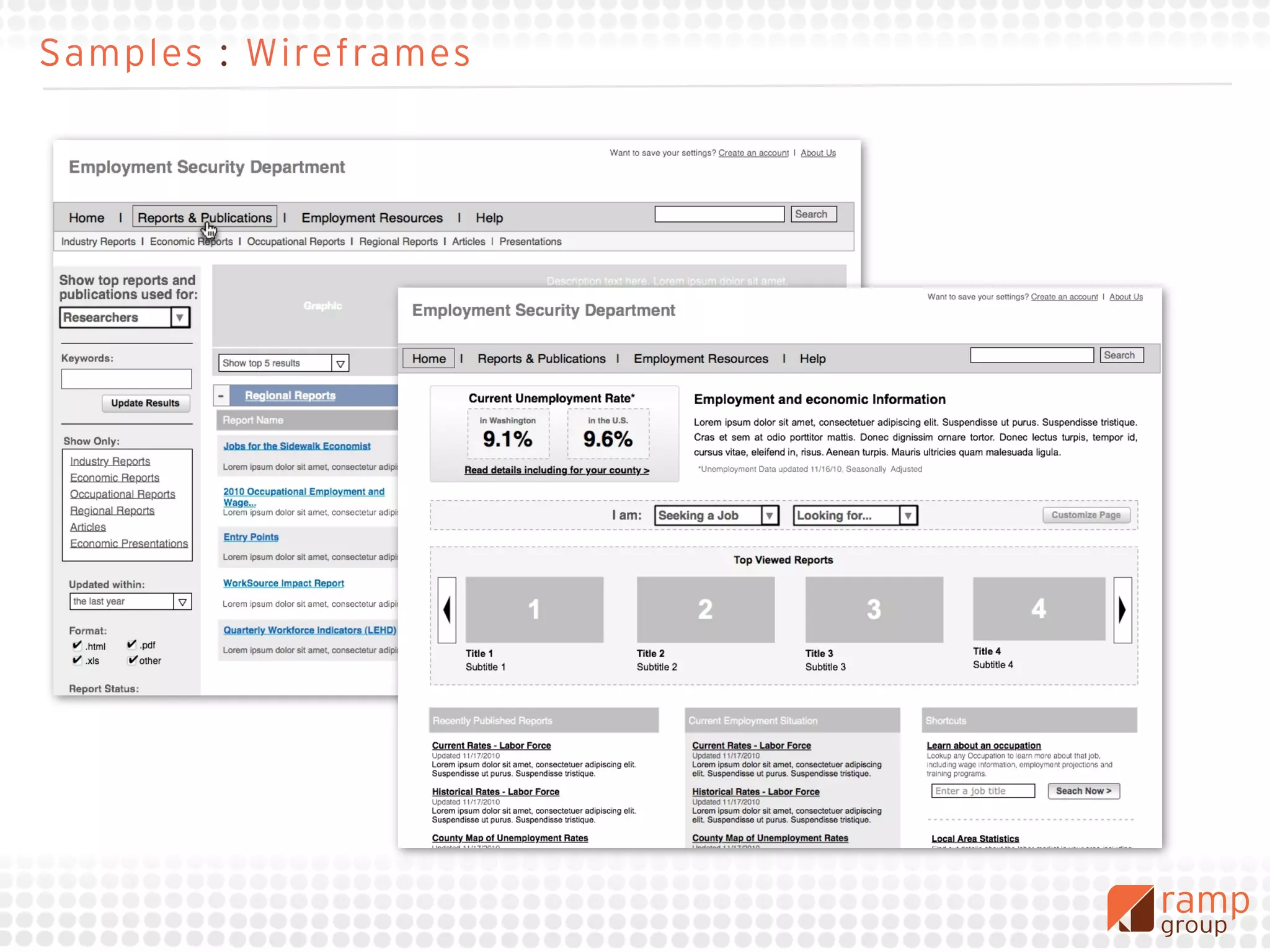Click Search button in back window
Viewport: 1270px width, 952px height.
point(814,214)
